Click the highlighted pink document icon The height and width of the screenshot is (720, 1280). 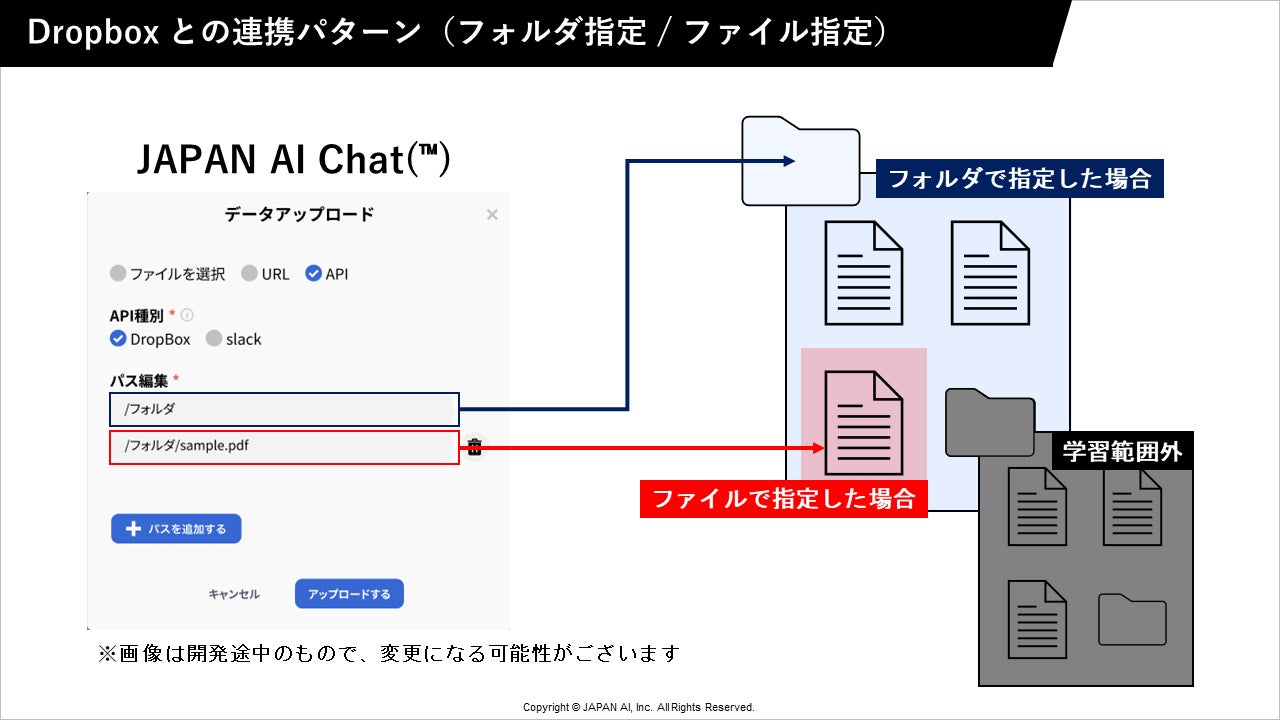tap(863, 422)
